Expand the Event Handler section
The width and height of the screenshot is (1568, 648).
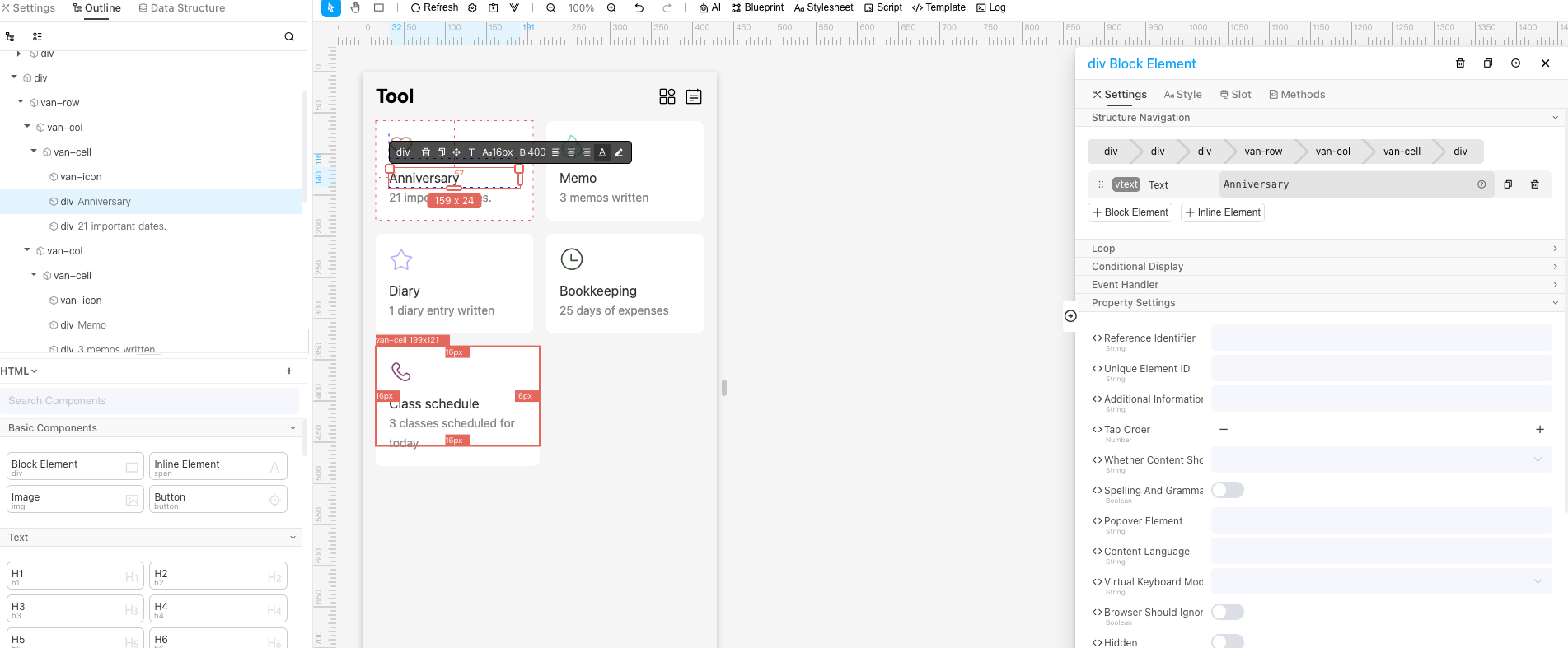pyautogui.click(x=1323, y=285)
